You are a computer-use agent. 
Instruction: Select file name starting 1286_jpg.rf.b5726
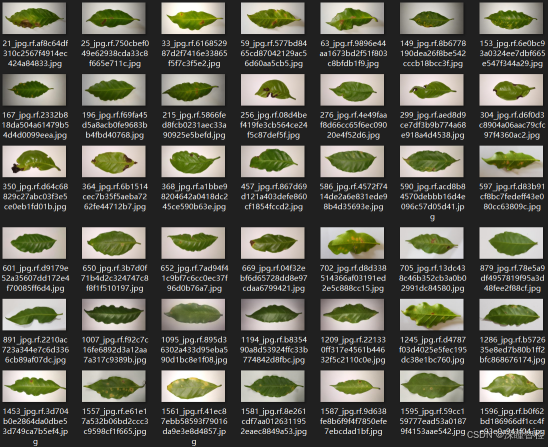click(x=512, y=350)
